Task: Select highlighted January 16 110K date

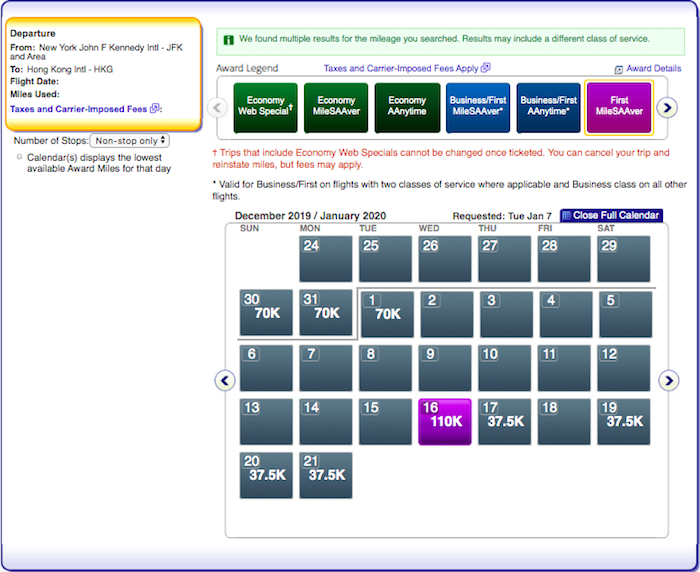Action: pos(445,422)
